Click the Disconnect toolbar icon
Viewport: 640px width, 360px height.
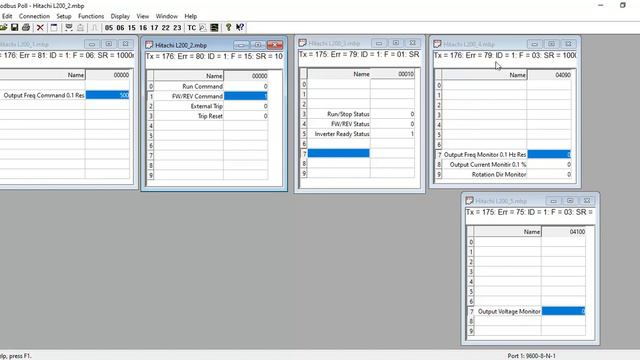pos(80,27)
